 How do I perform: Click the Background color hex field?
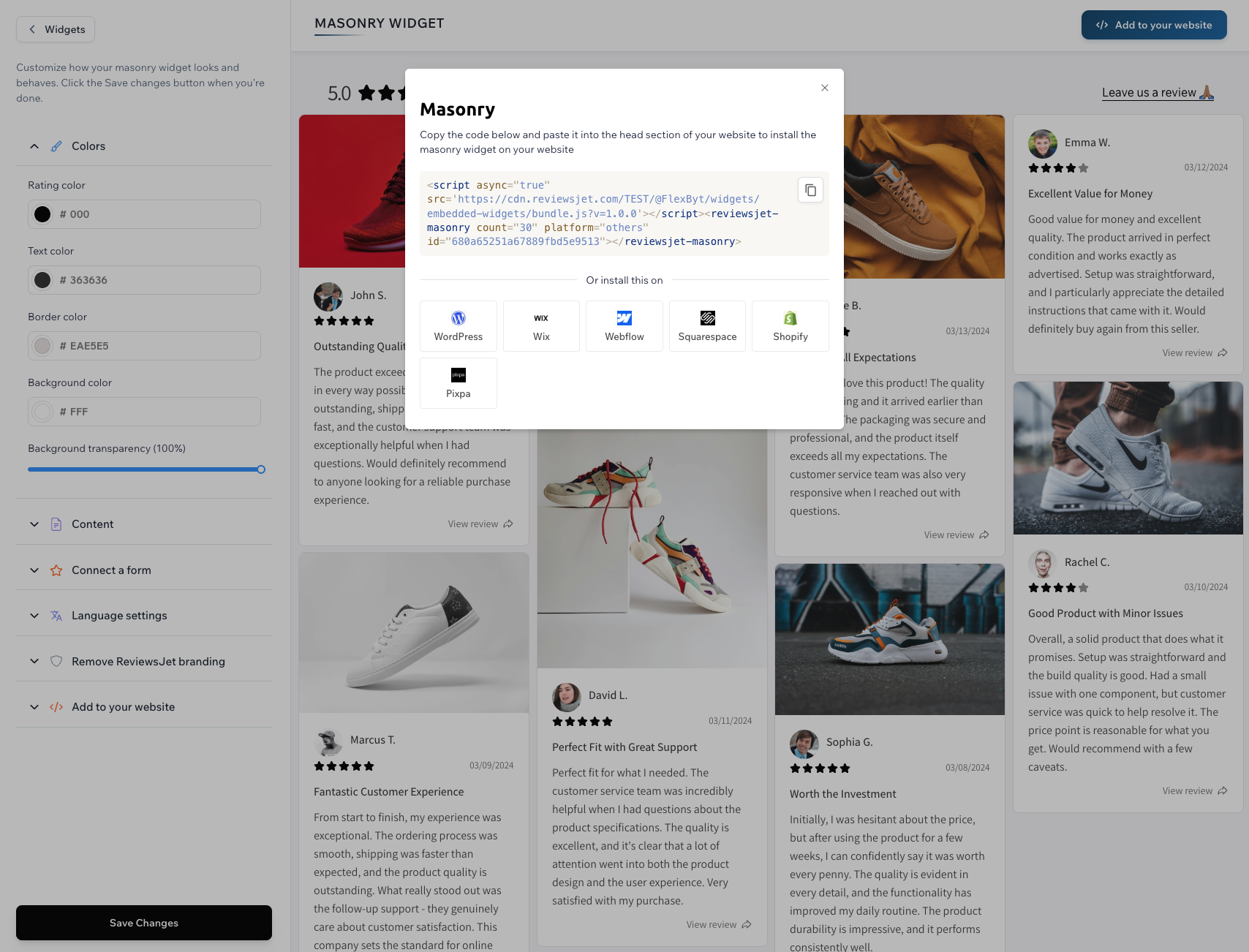(144, 412)
